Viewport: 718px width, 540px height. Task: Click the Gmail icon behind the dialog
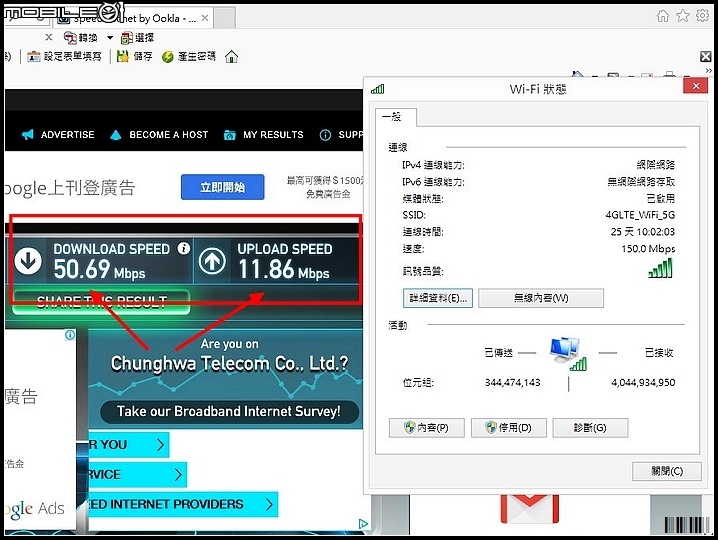point(530,509)
